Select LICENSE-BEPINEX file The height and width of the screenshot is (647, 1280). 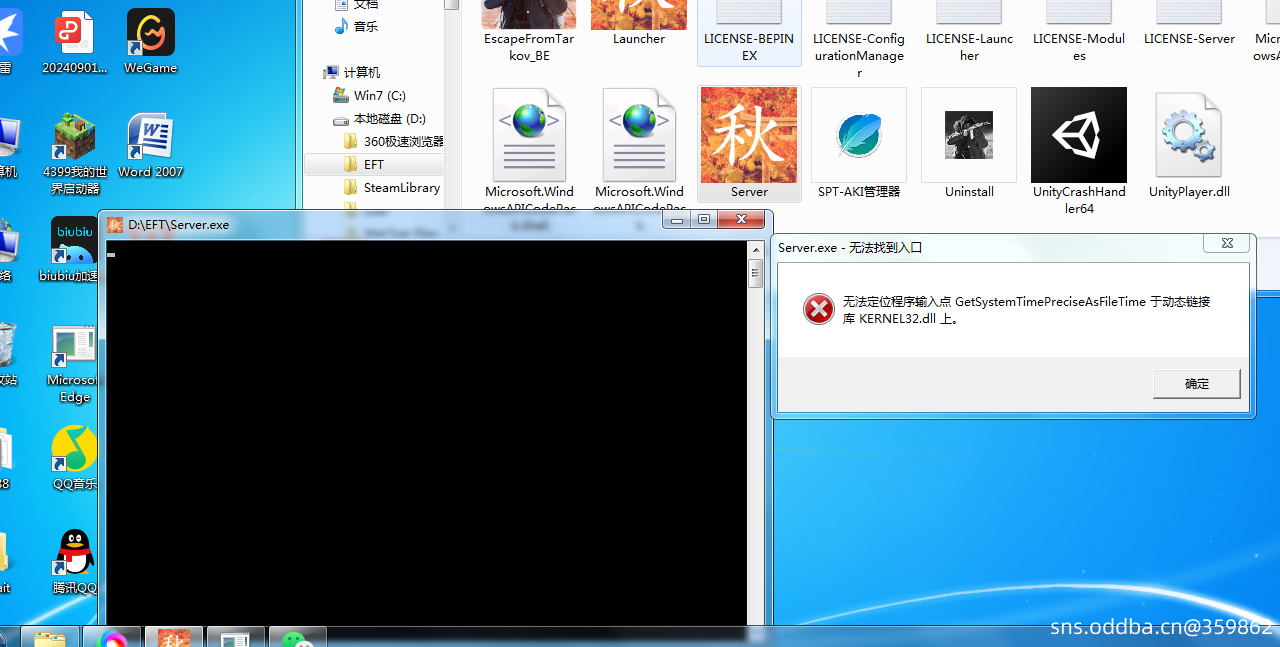748,20
